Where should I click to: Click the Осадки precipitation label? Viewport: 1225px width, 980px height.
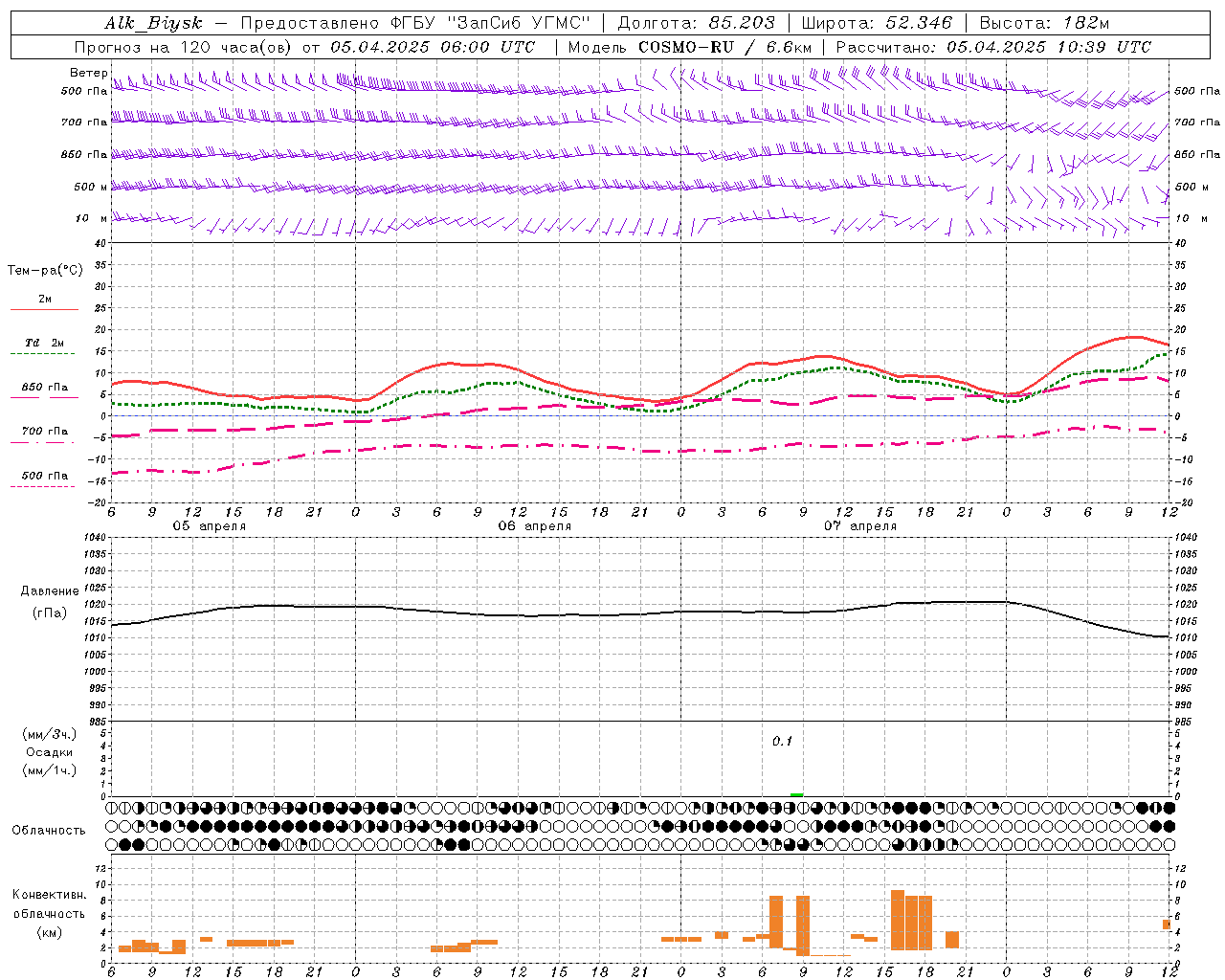tap(49, 752)
